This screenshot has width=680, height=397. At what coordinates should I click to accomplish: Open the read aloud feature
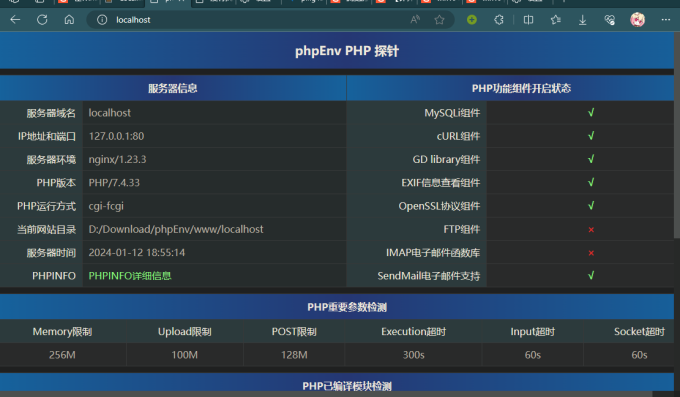point(415,20)
